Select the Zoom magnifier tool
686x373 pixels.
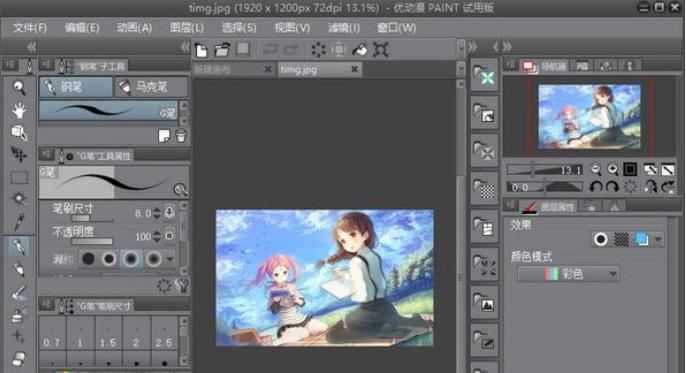coord(19,87)
